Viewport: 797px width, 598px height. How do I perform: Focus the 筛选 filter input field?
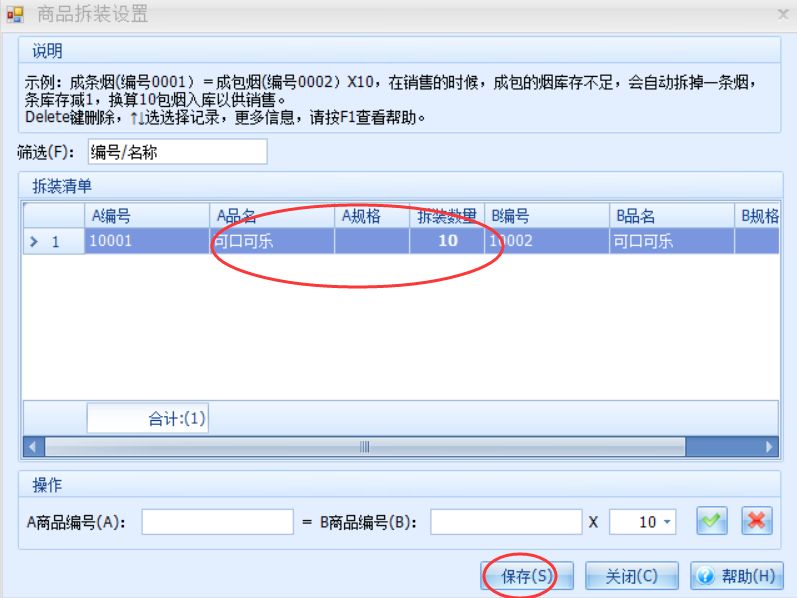click(x=177, y=152)
